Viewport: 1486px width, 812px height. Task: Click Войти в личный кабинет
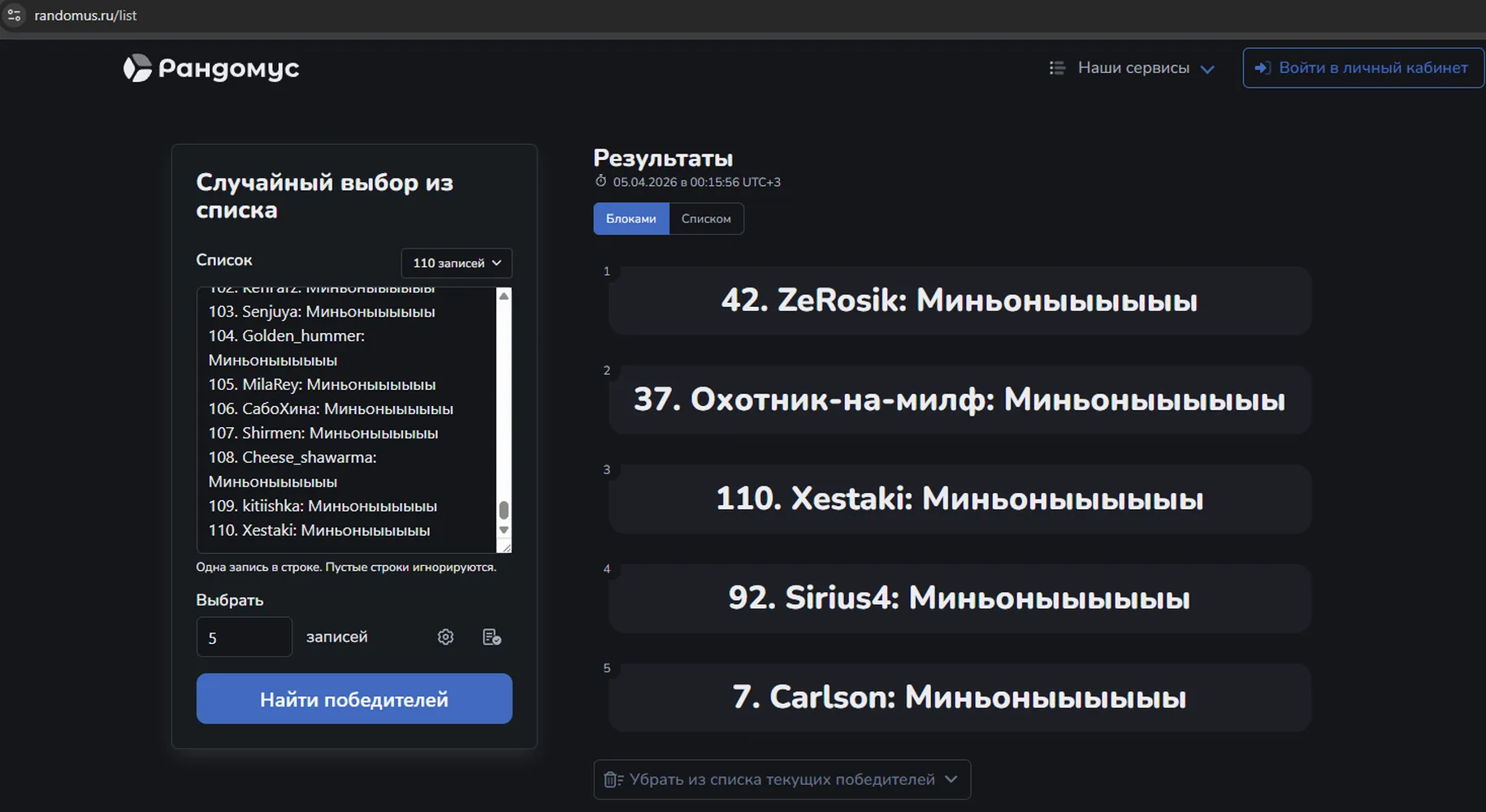click(1363, 68)
